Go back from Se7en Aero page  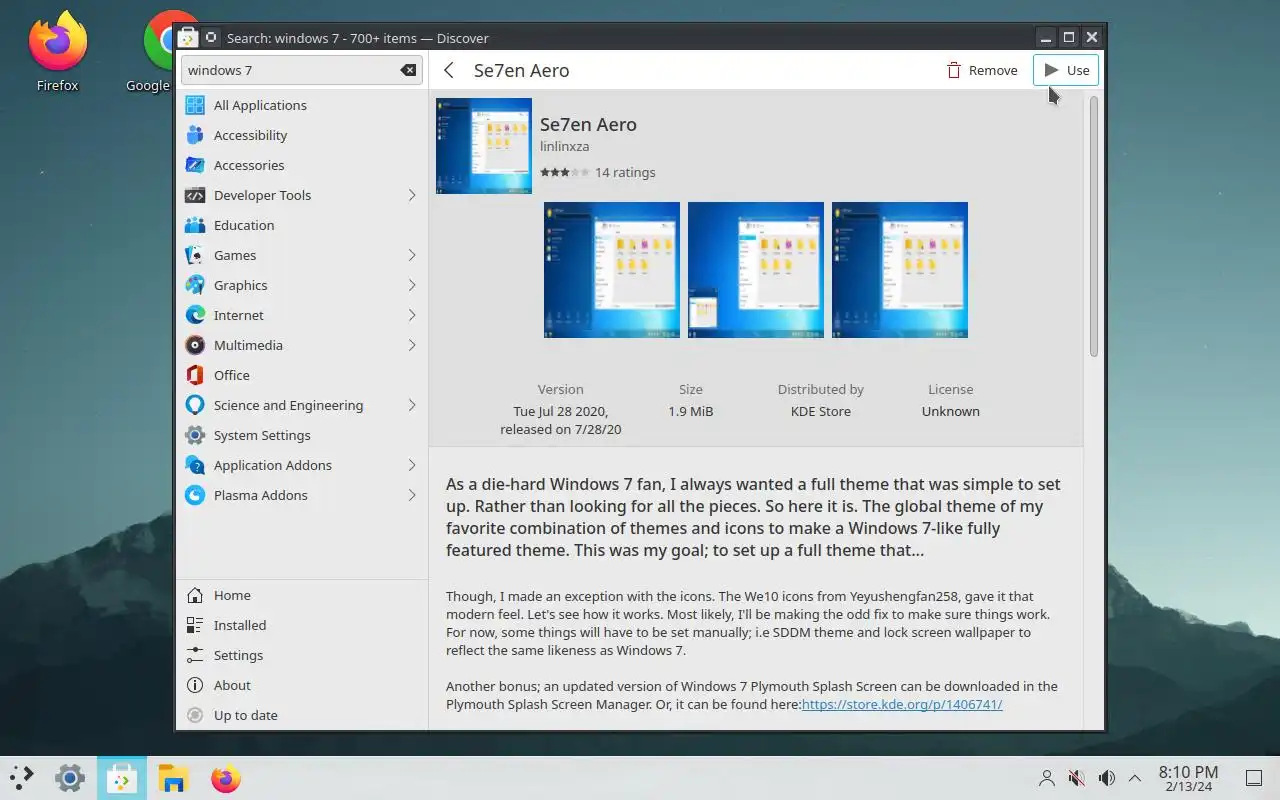449,70
